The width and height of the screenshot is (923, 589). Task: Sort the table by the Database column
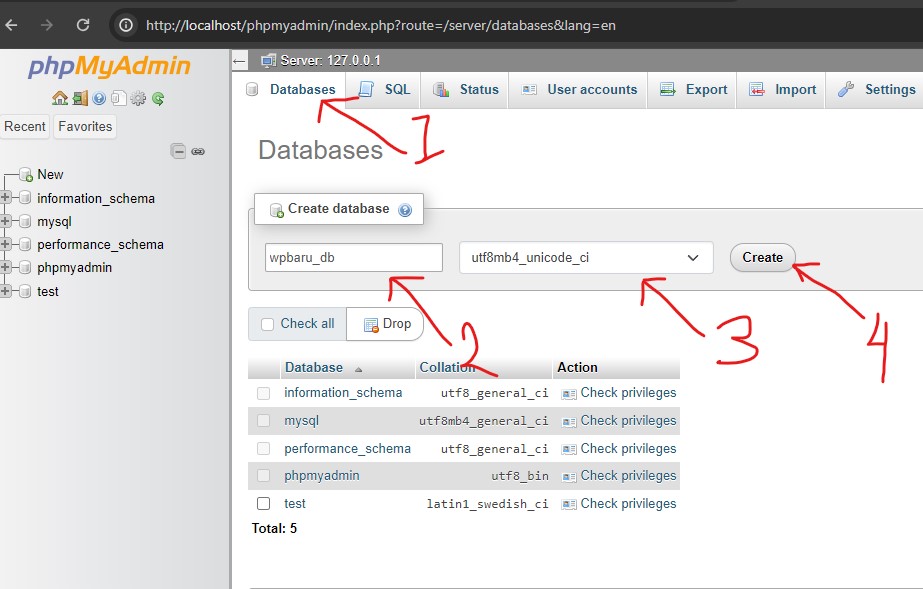[314, 368]
